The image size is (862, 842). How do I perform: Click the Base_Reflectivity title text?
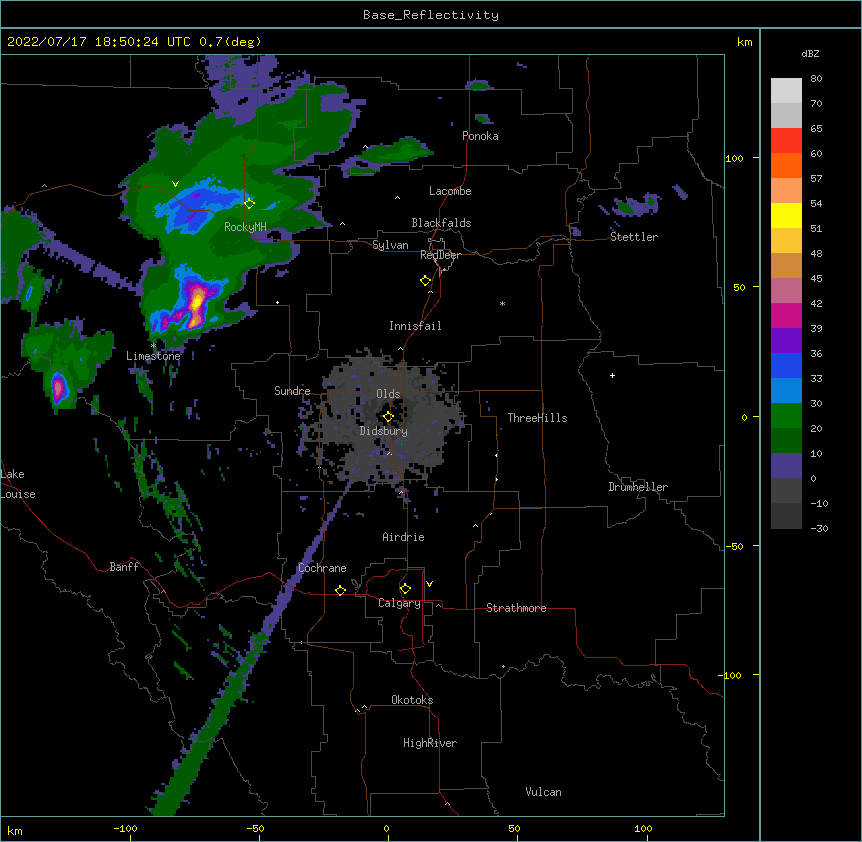tap(431, 15)
